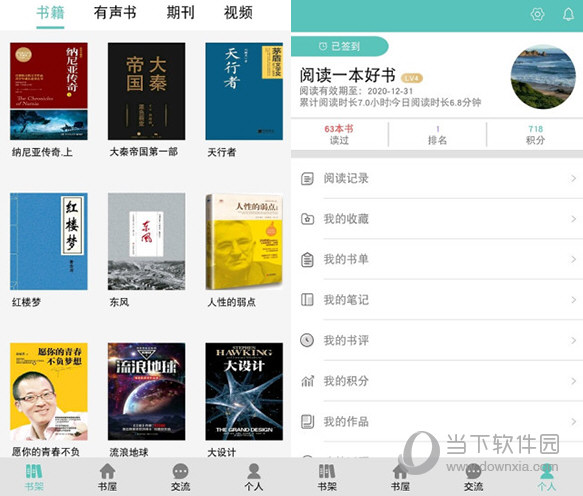Tap the 书架 bookshelf icon in left screen
This screenshot has height=496, width=583.
[x=34, y=471]
